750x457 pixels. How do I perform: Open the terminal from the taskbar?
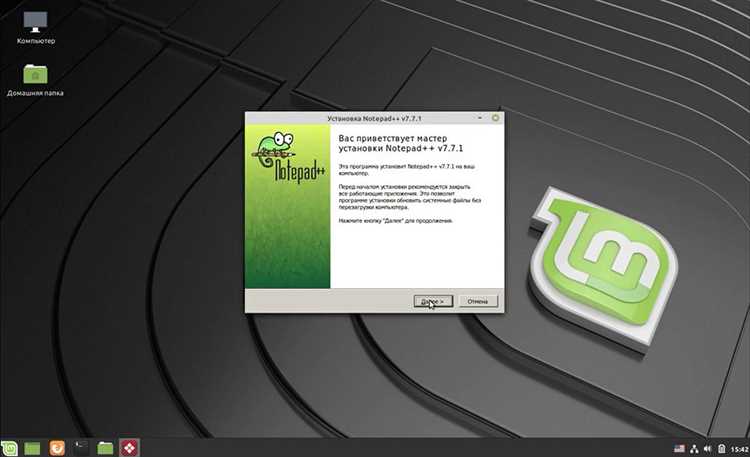click(81, 448)
